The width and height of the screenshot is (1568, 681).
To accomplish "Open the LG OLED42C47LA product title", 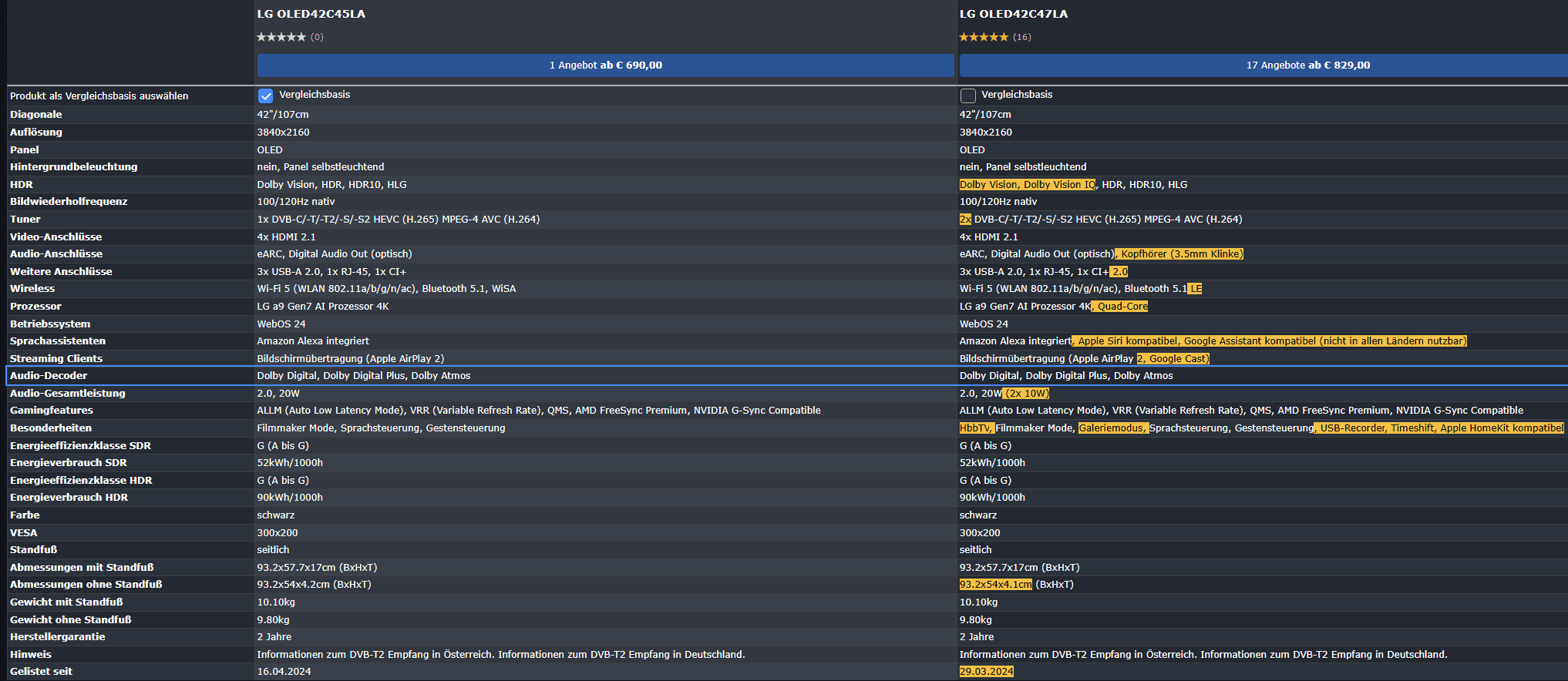I will (1014, 14).
